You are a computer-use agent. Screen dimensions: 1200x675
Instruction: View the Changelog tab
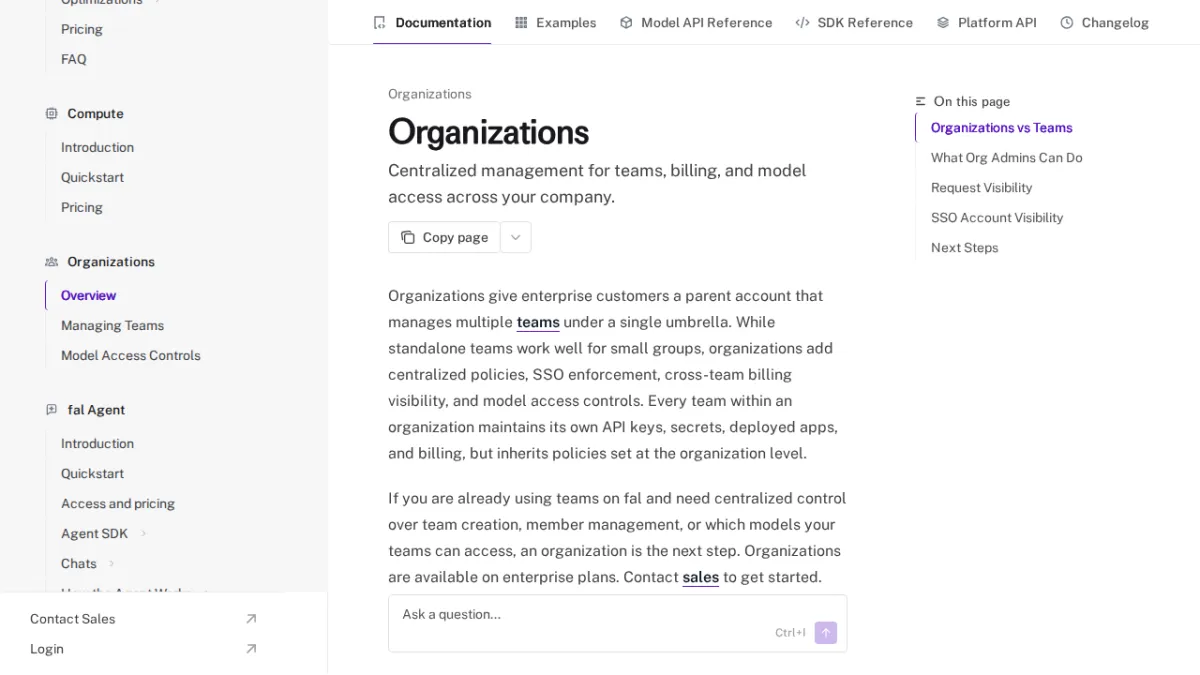point(1104,22)
